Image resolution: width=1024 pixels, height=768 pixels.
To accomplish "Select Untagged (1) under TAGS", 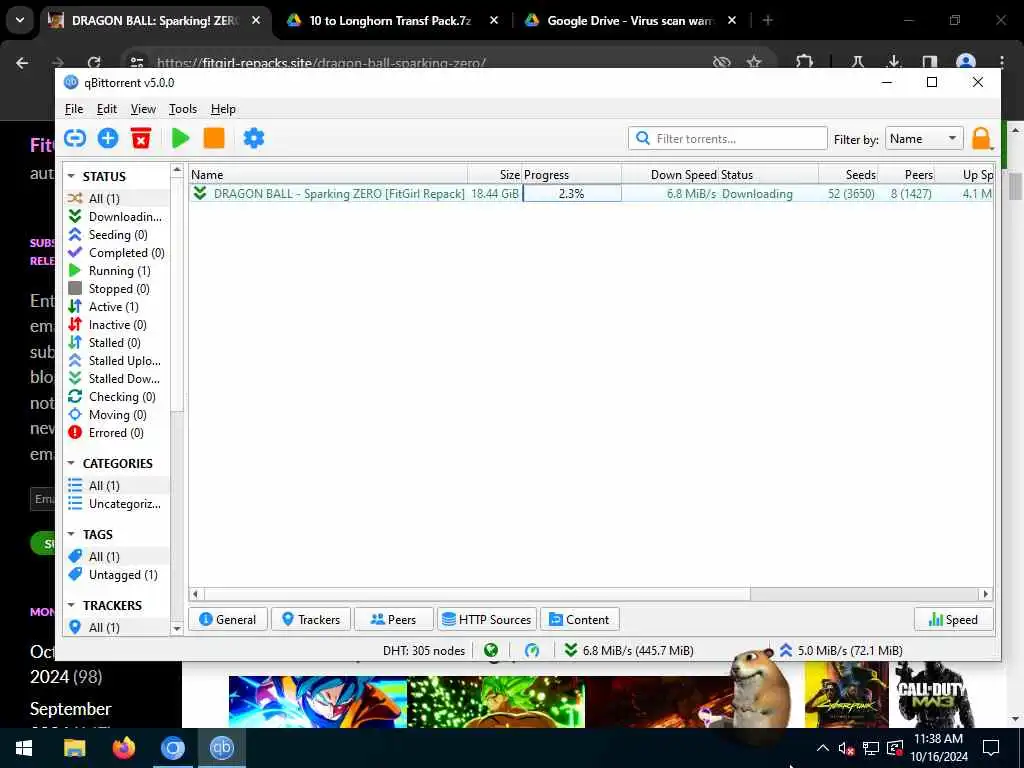I will 116,575.
